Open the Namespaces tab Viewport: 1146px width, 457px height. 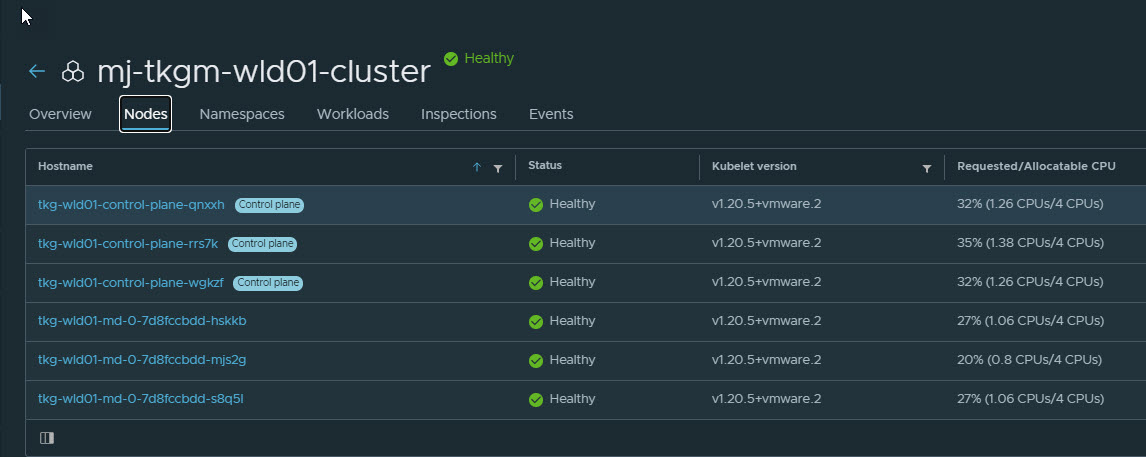pos(242,114)
